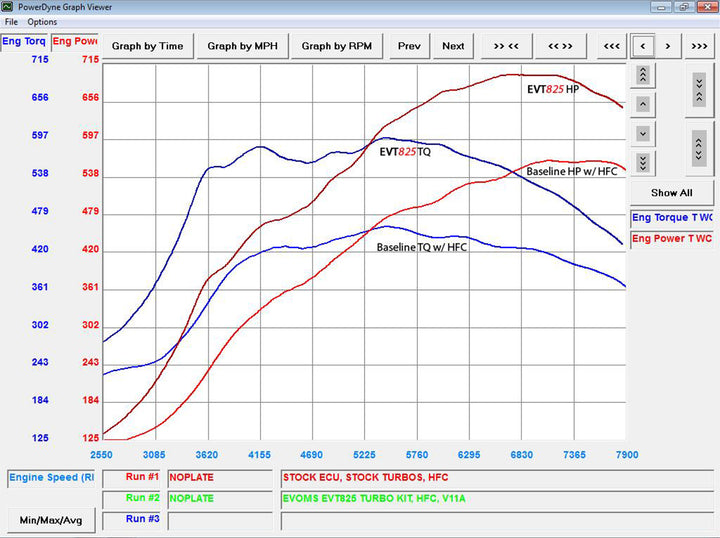Click the 7900 RPM axis value
The width and height of the screenshot is (720, 538).
pyautogui.click(x=627, y=455)
